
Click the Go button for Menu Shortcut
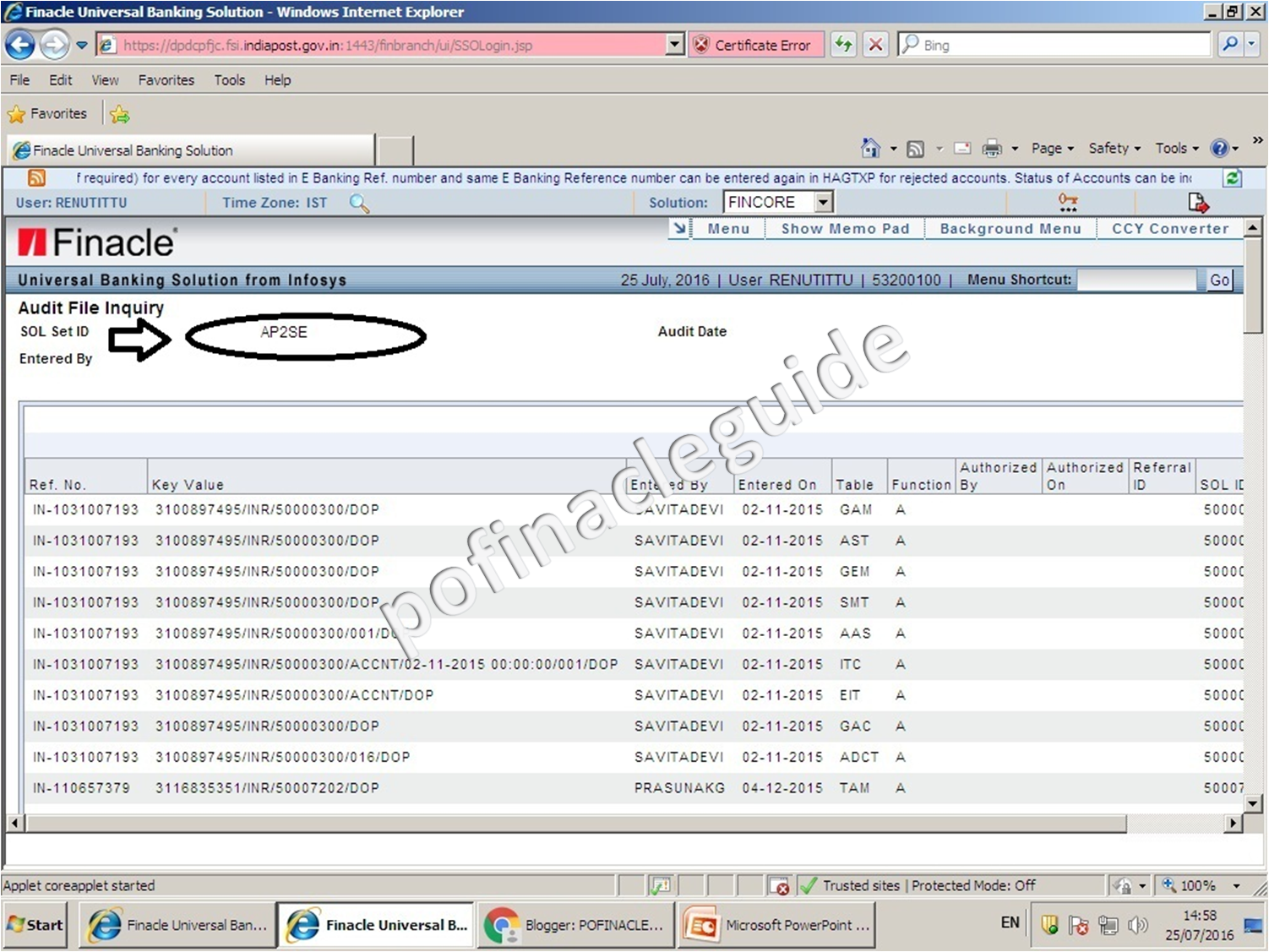(1219, 280)
